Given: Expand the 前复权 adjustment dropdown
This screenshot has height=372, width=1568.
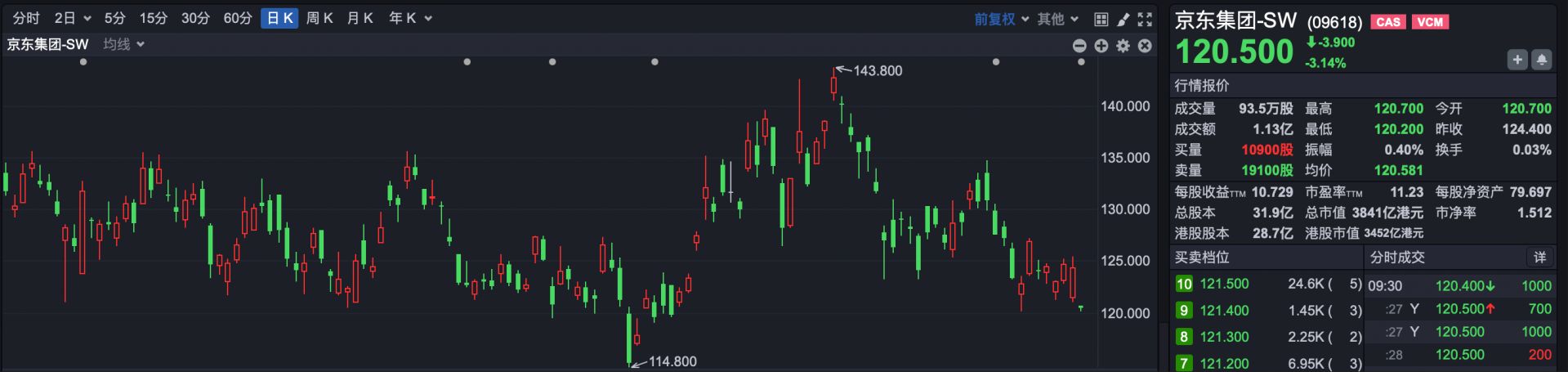Looking at the screenshot, I should [x=1001, y=19].
